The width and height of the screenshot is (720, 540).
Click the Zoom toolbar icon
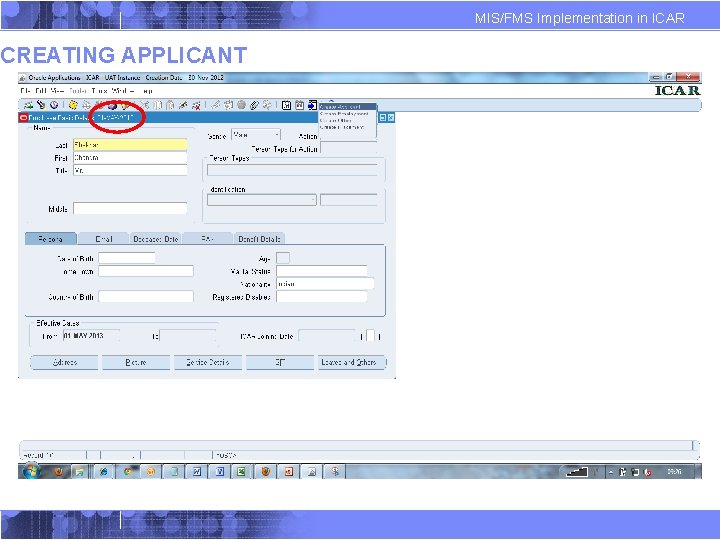point(228,105)
